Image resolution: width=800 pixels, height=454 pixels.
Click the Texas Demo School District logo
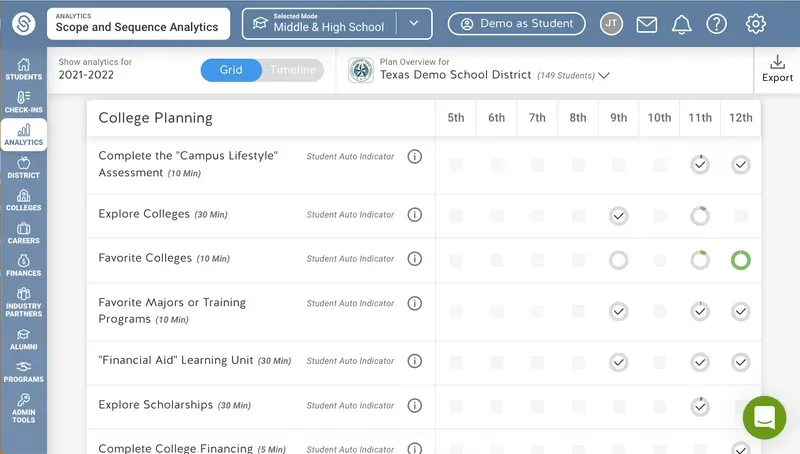(361, 70)
